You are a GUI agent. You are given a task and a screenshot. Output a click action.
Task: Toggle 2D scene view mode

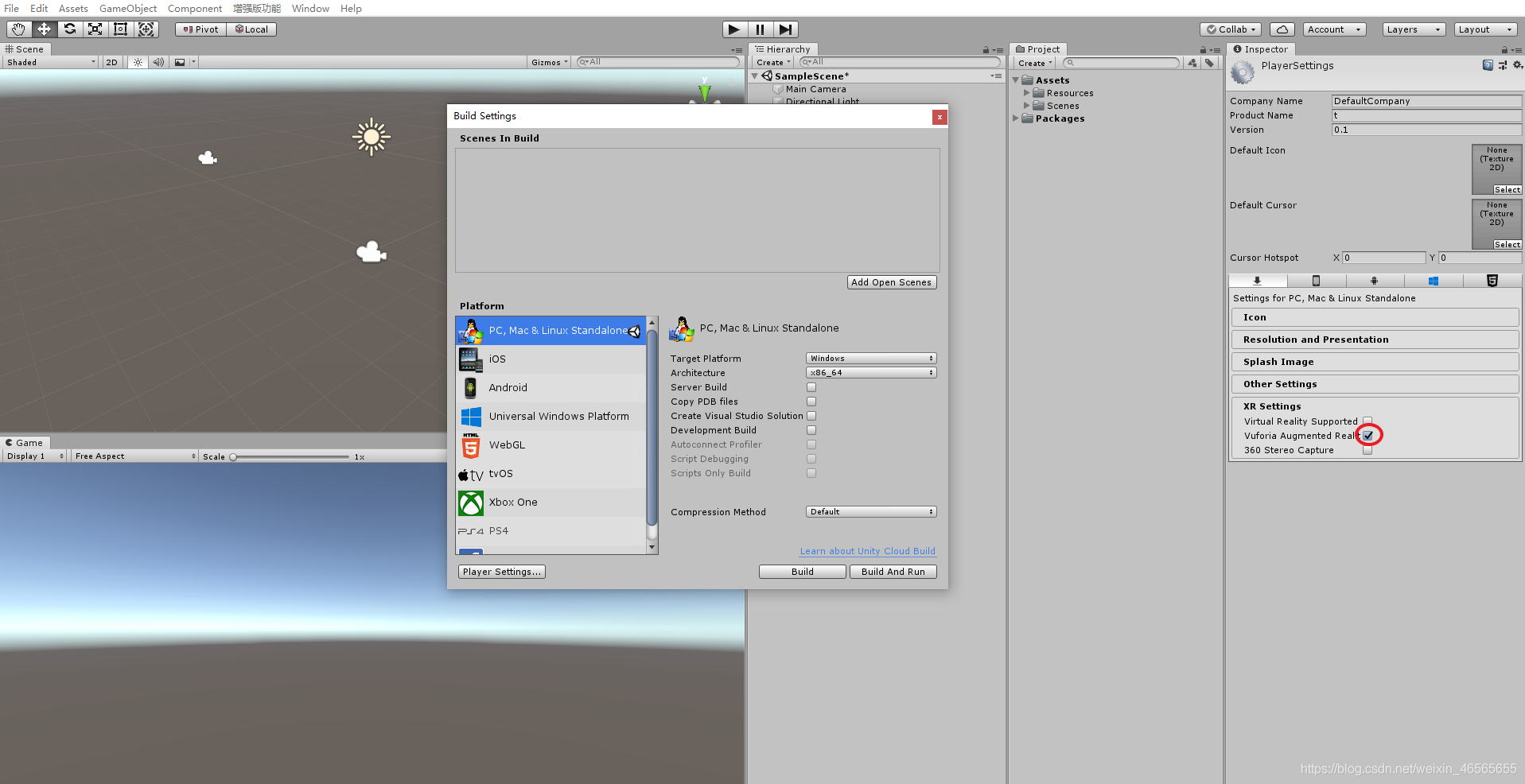111,62
